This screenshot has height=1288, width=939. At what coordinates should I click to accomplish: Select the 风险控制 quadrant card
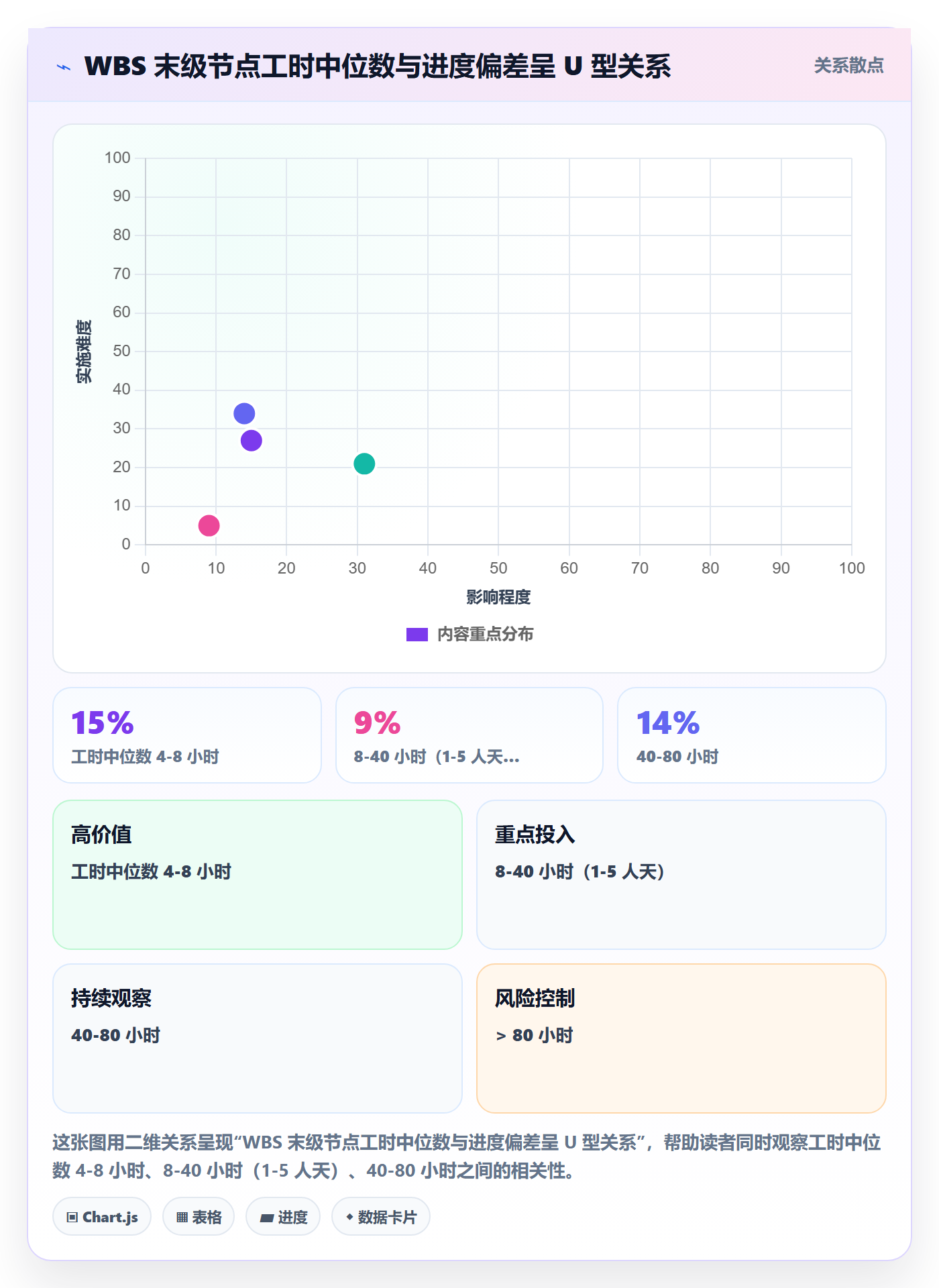(681, 1038)
